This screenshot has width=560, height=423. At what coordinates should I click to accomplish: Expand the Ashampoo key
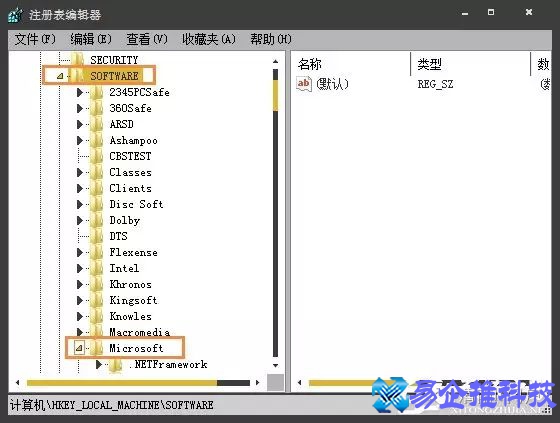80,140
